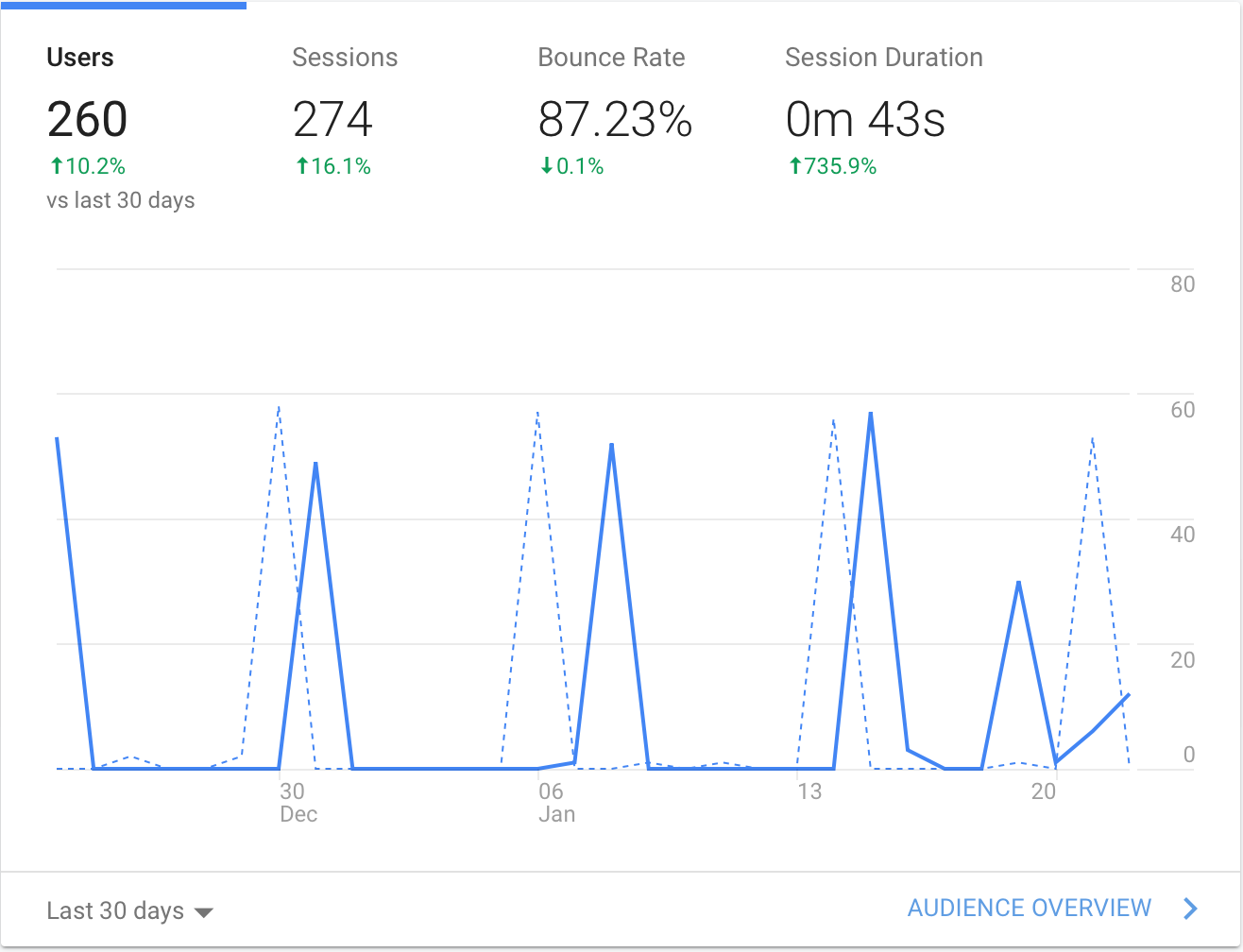This screenshot has height=952, width=1243.
Task: Click the chevron arrow beside Audience Overview
Action: (1190, 909)
